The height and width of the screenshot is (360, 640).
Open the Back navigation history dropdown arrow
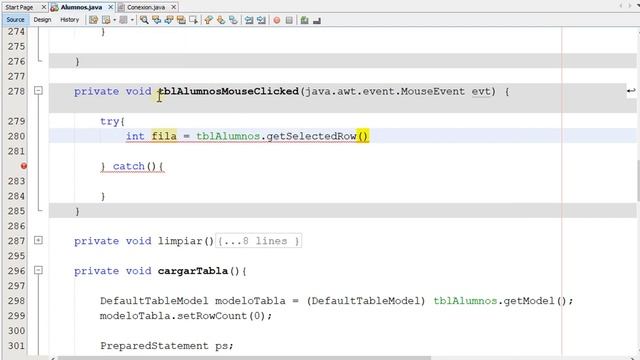[x=115, y=20]
